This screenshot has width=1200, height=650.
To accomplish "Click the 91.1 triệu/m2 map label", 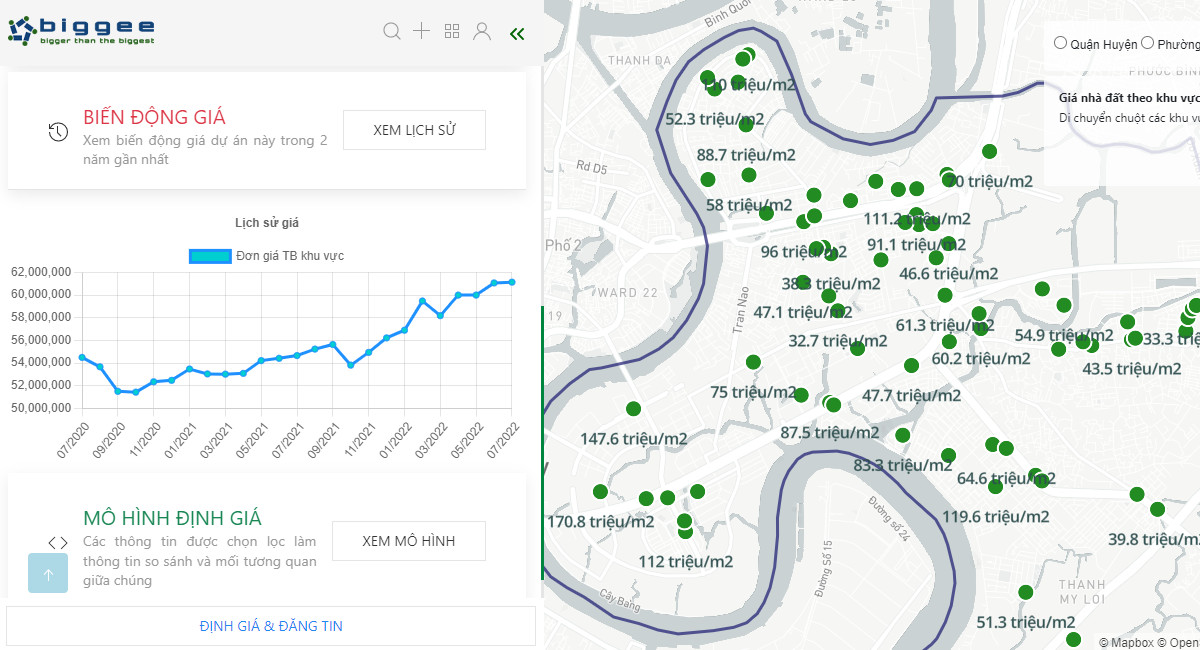I will pos(917,245).
